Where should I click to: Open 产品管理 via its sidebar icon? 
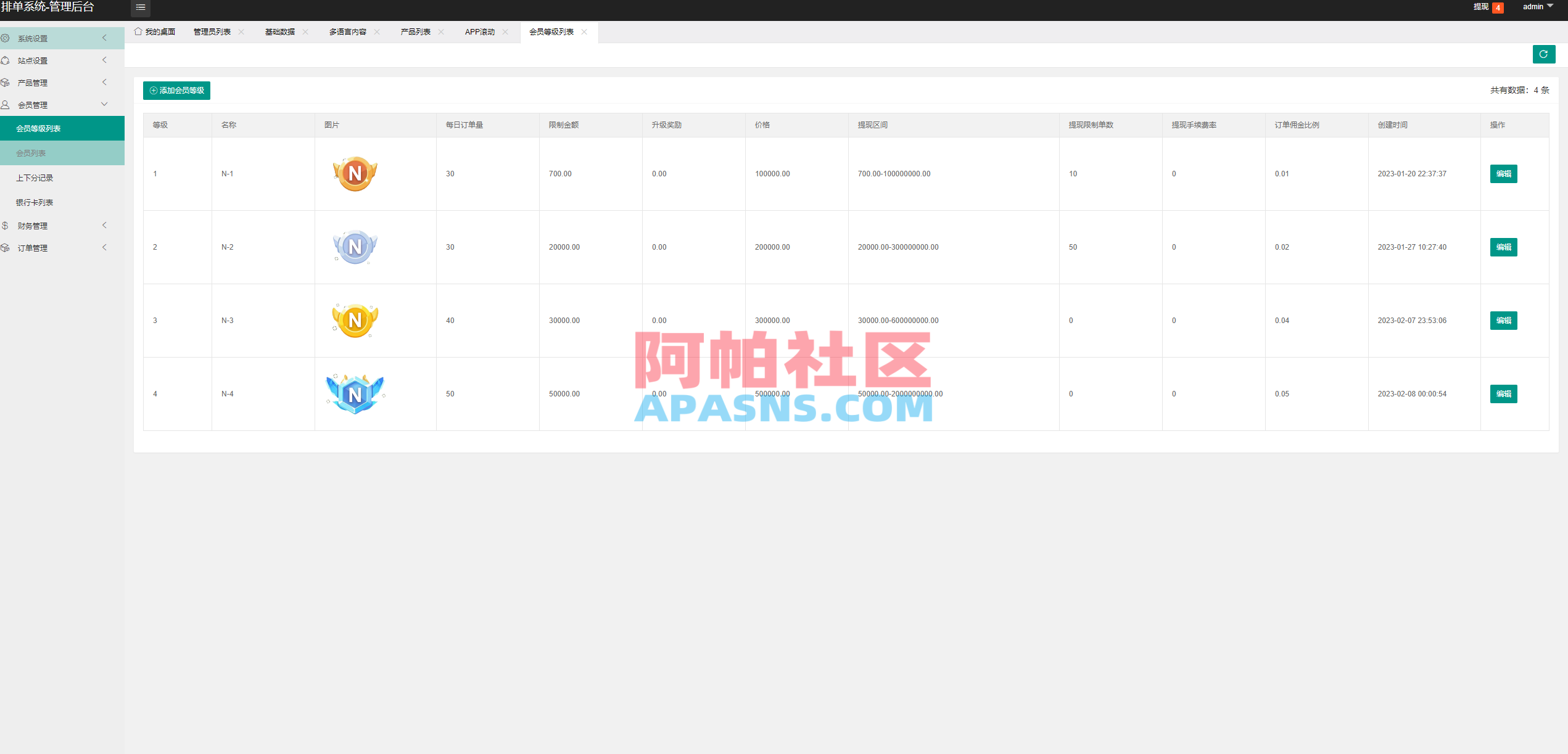click(x=6, y=82)
